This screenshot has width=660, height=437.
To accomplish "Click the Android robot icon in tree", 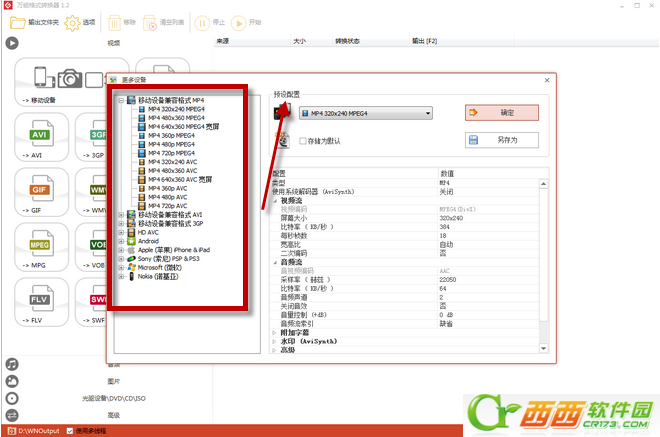I will [x=131, y=241].
